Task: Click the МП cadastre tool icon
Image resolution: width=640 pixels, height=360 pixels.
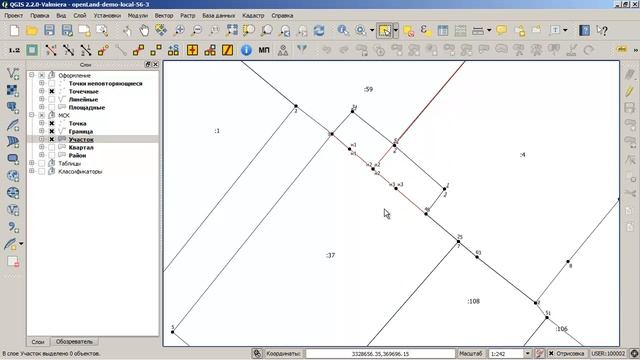Action: (x=264, y=50)
